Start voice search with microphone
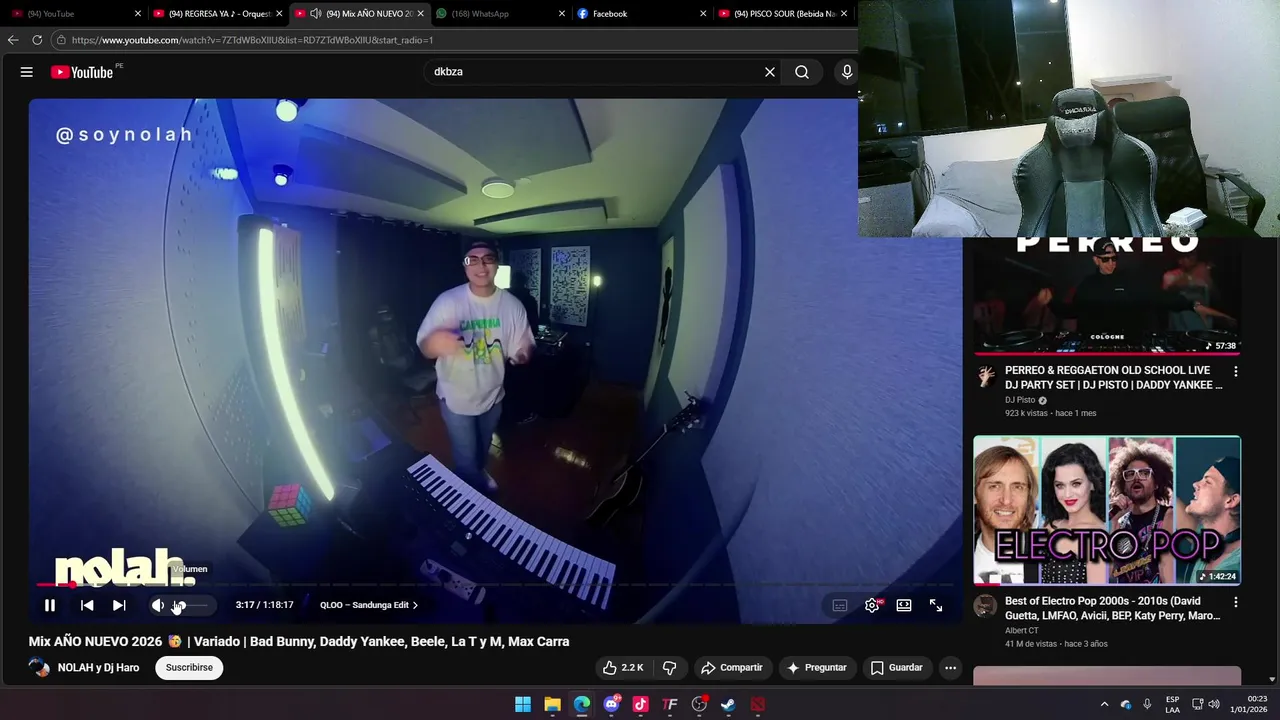 847,72
